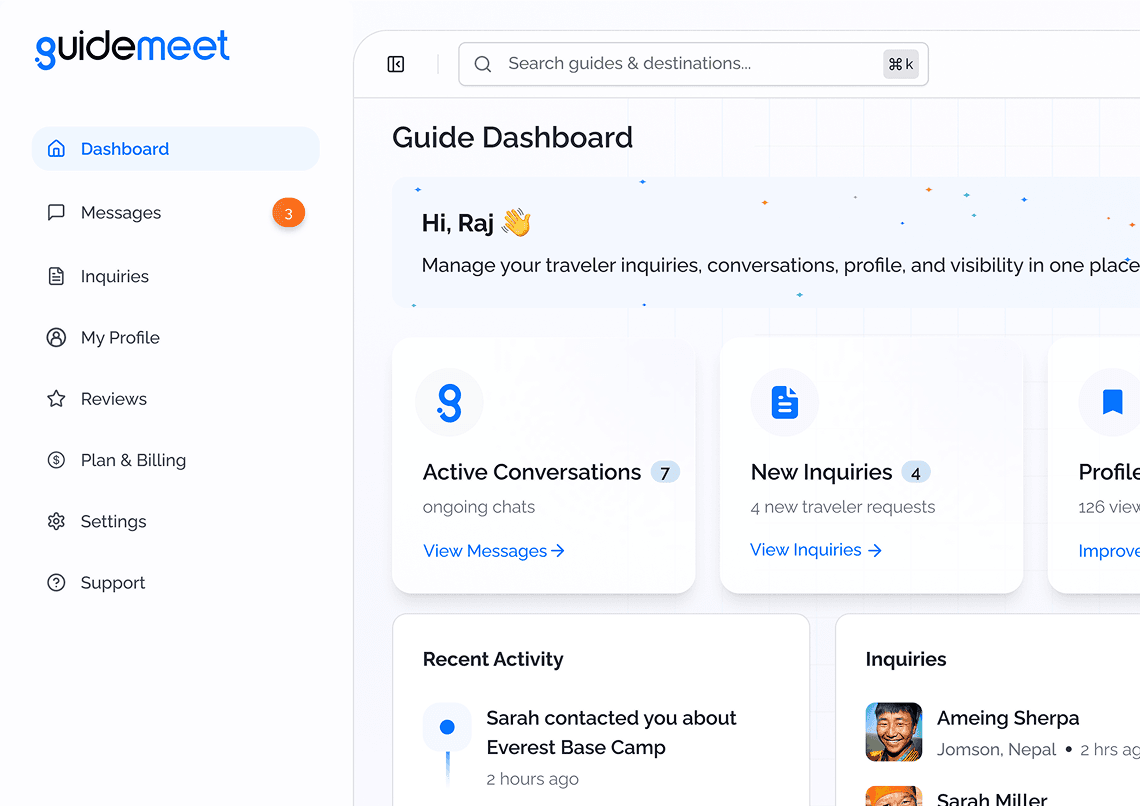
Task: Click the 'ongoing chats' subtitle
Action: [479, 507]
